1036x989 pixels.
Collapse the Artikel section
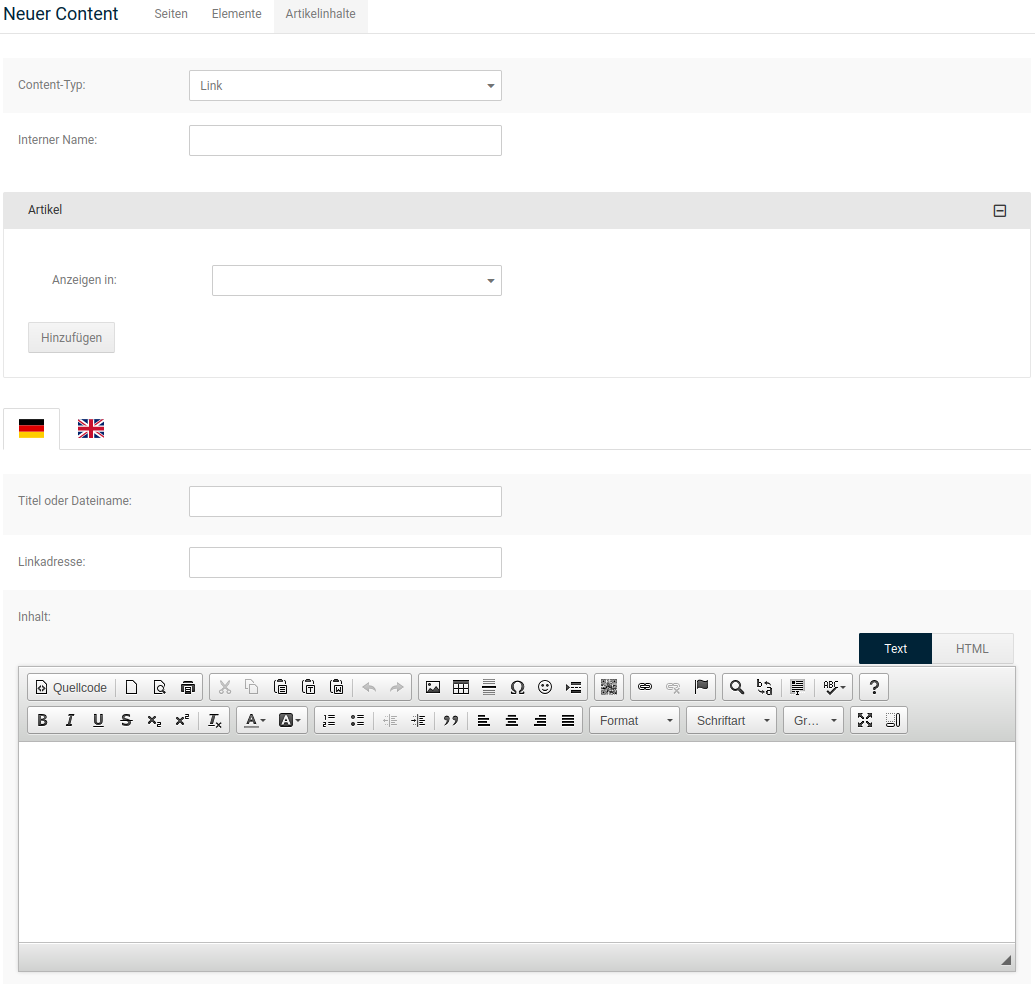tap(999, 211)
